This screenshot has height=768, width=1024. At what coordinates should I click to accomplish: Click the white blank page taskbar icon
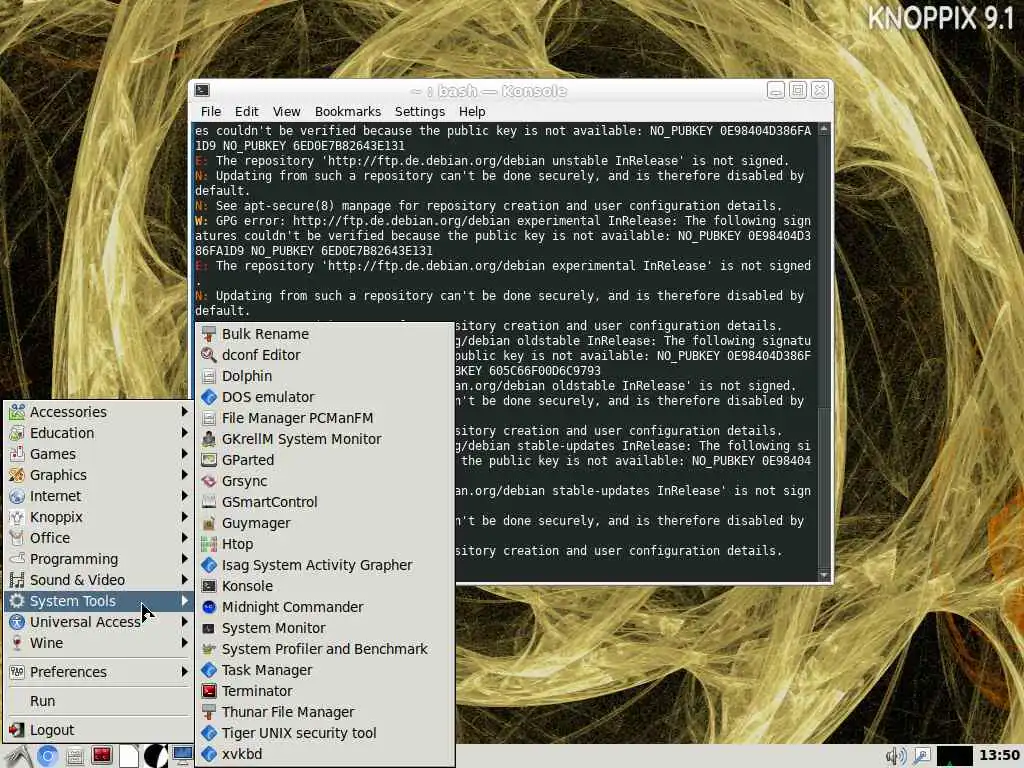click(129, 756)
